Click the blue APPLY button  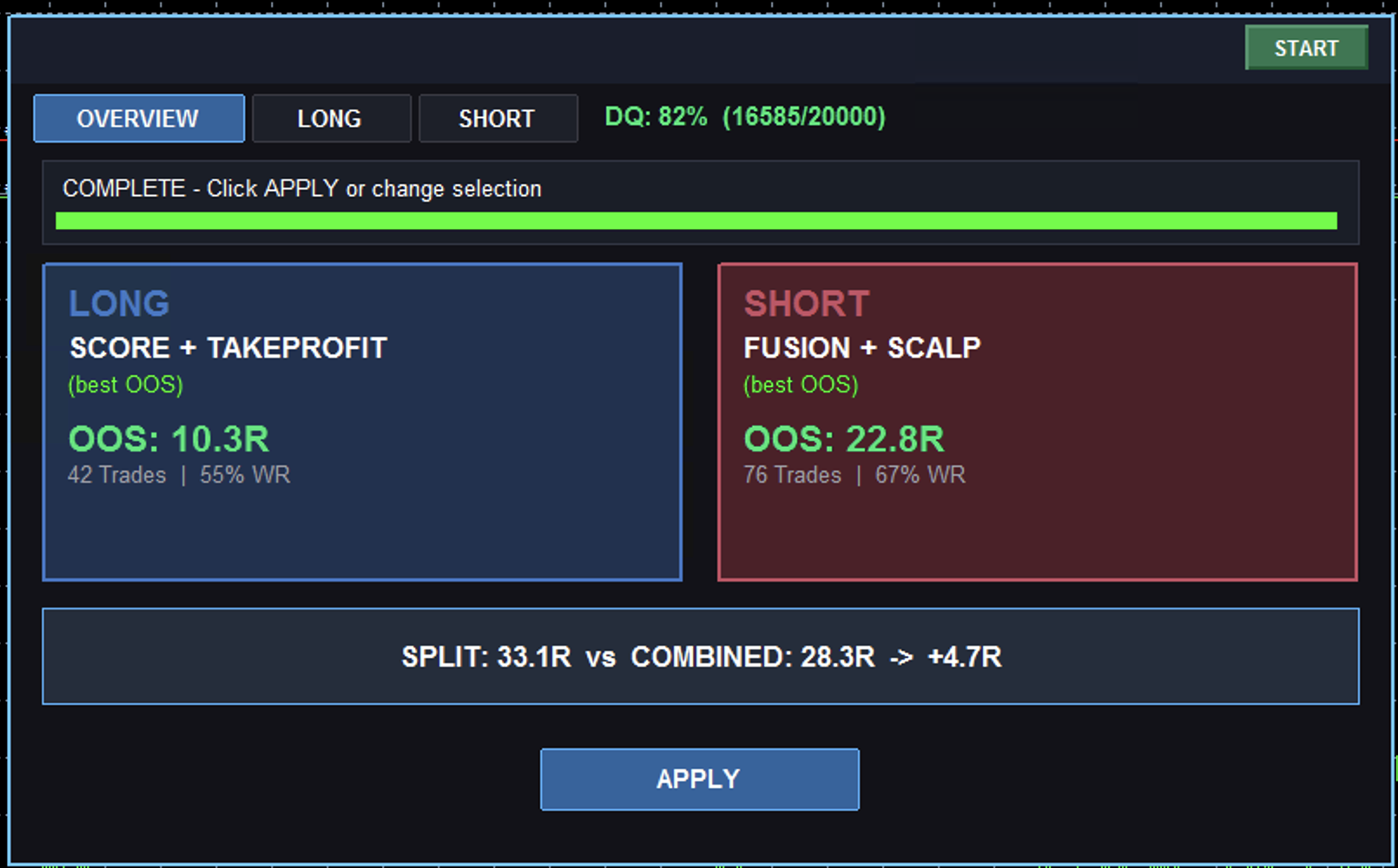(x=699, y=779)
